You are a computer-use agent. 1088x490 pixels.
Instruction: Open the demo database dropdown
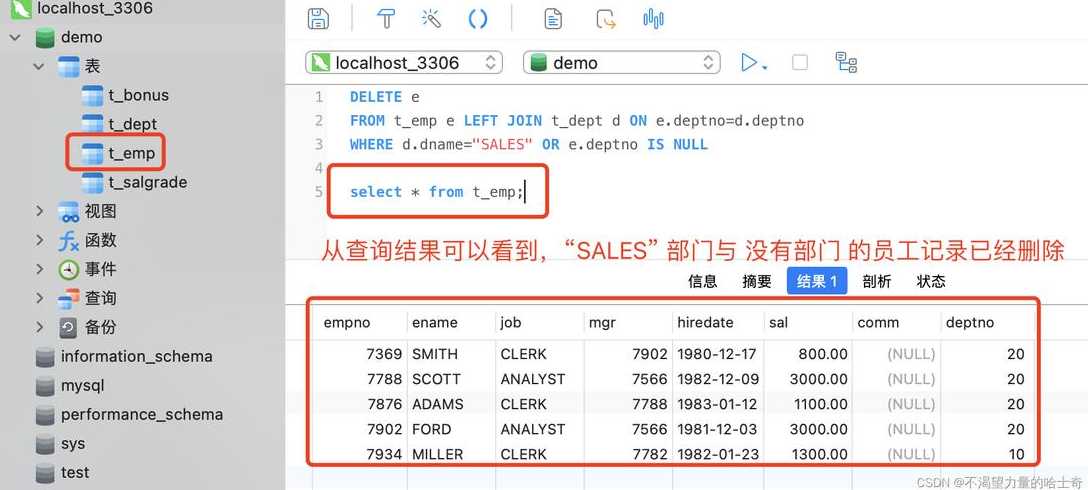click(622, 62)
